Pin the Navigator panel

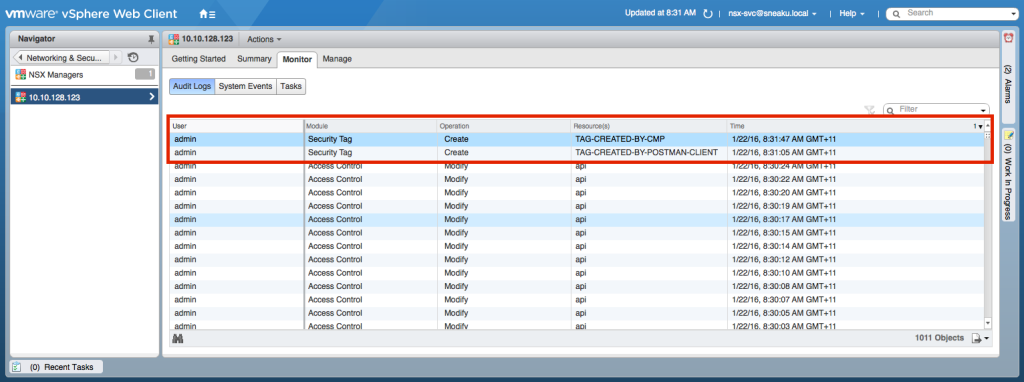152,39
